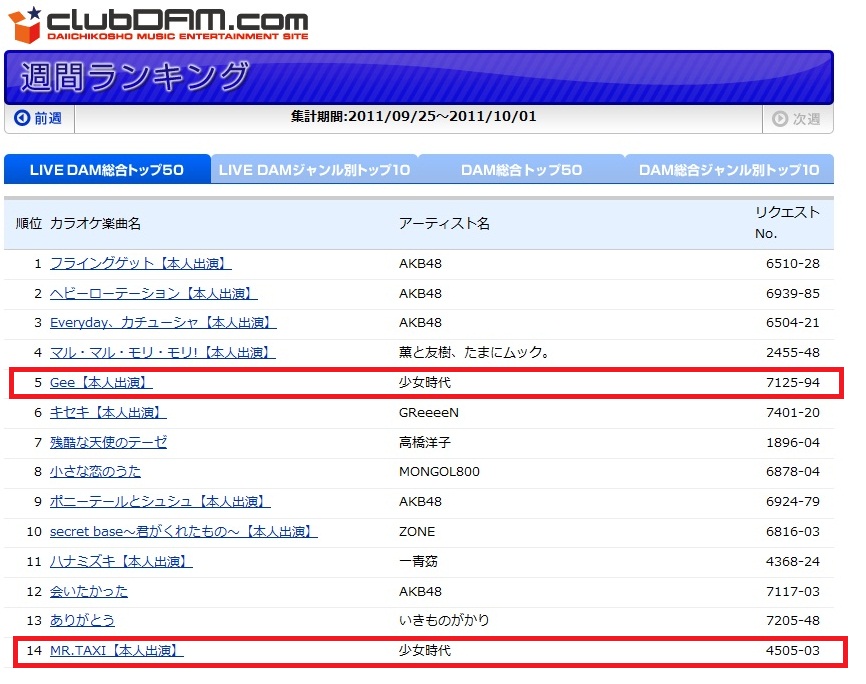This screenshot has height=684, width=866.
Task: Click artist name いきものがかり
Action: 444,620
